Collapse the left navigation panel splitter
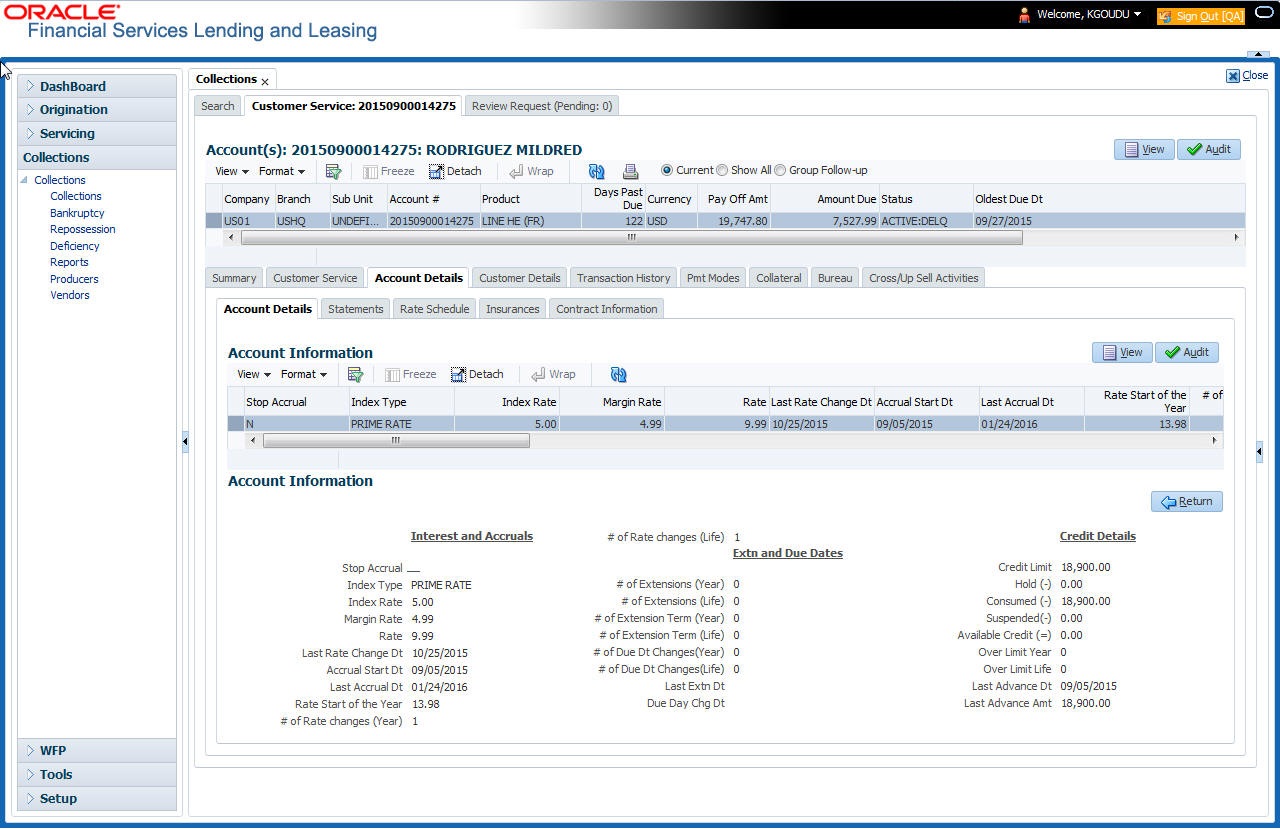This screenshot has height=829, width=1280. coord(185,441)
